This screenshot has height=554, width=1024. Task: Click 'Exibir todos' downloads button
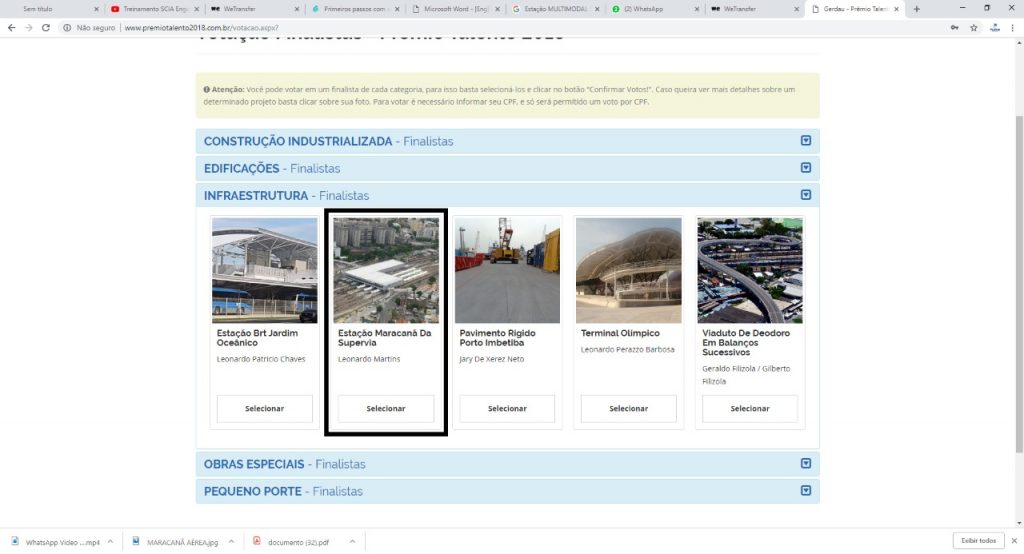978,541
